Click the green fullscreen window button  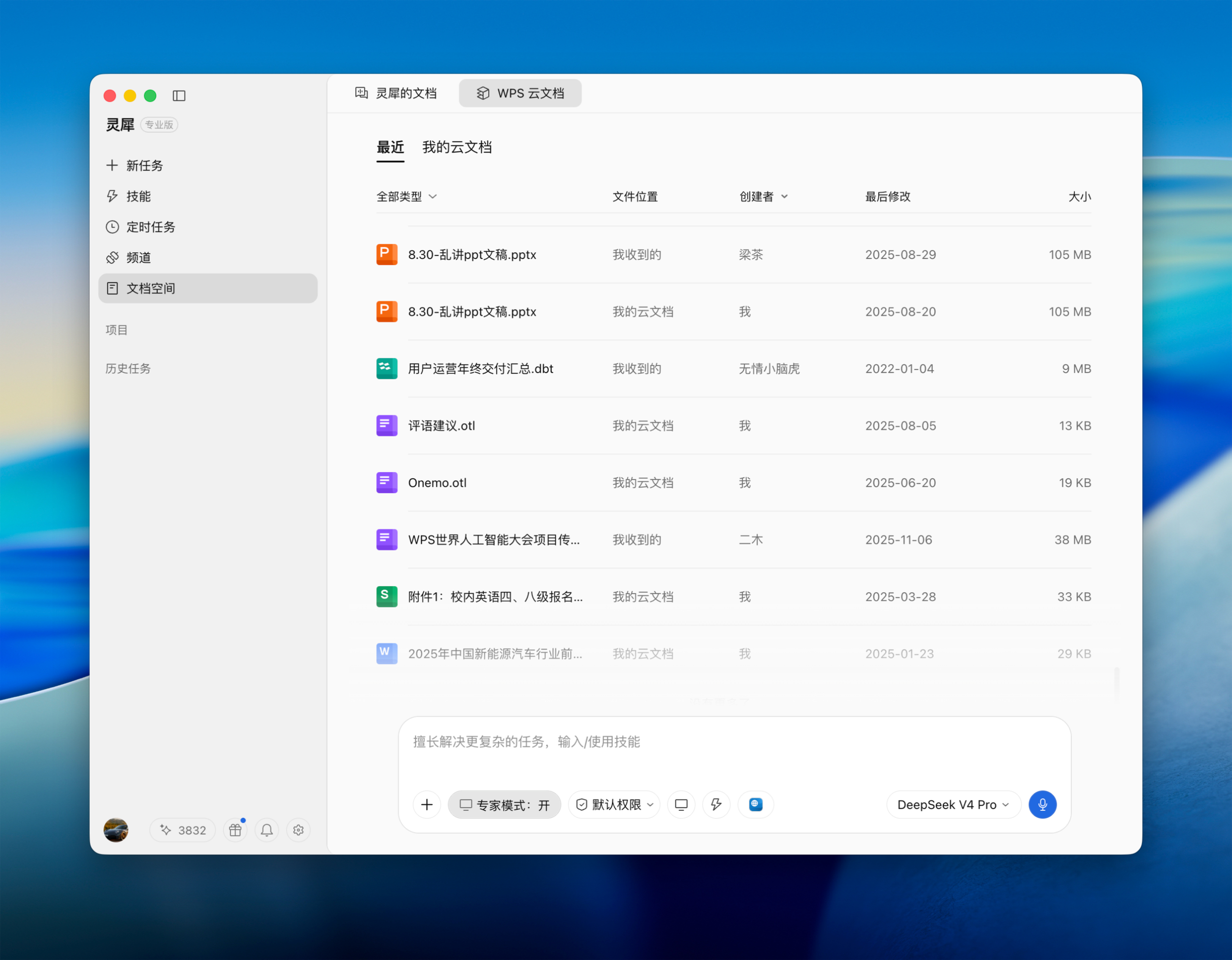coord(150,96)
